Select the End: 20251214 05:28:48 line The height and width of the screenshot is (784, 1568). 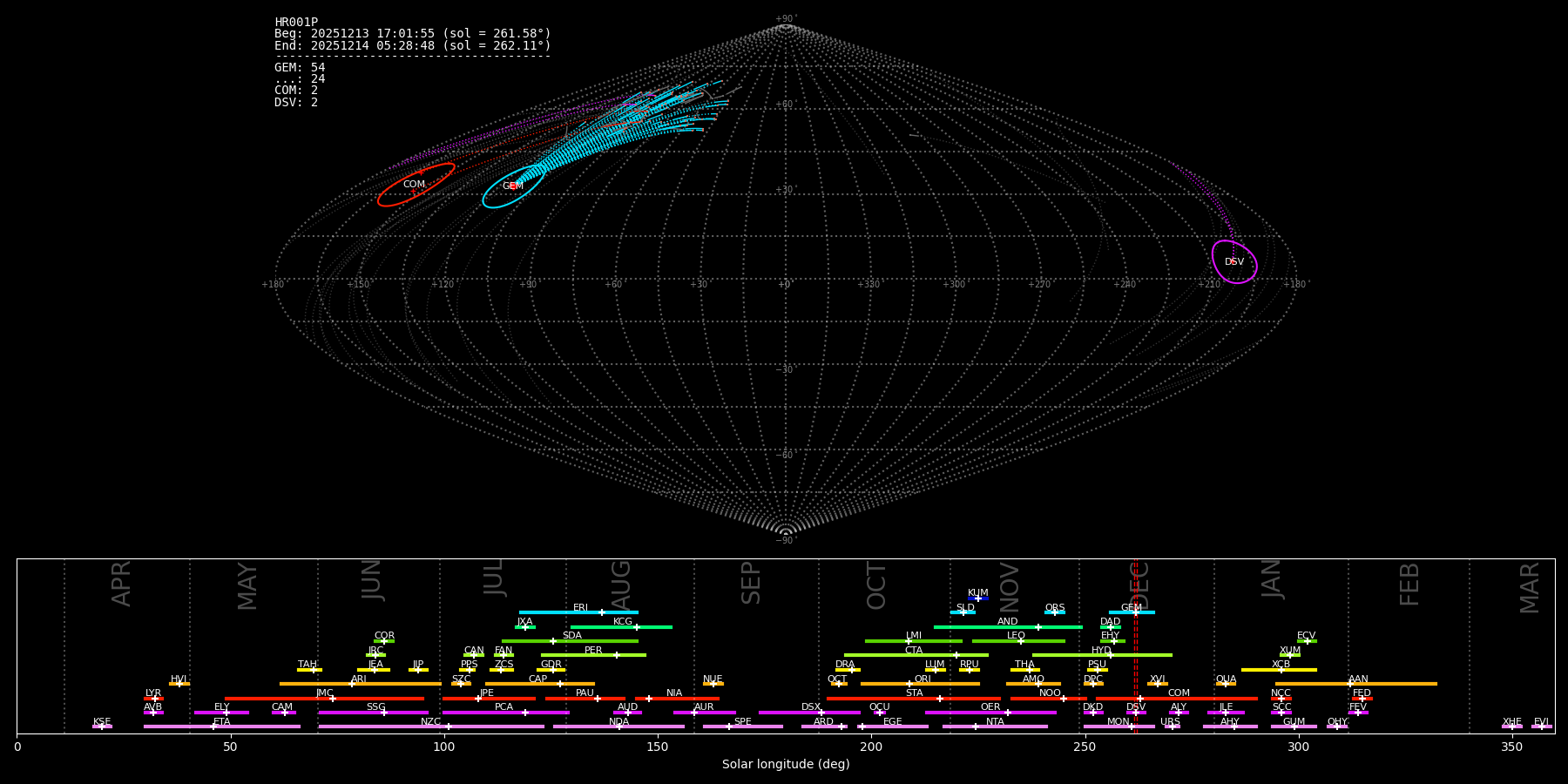pos(413,45)
